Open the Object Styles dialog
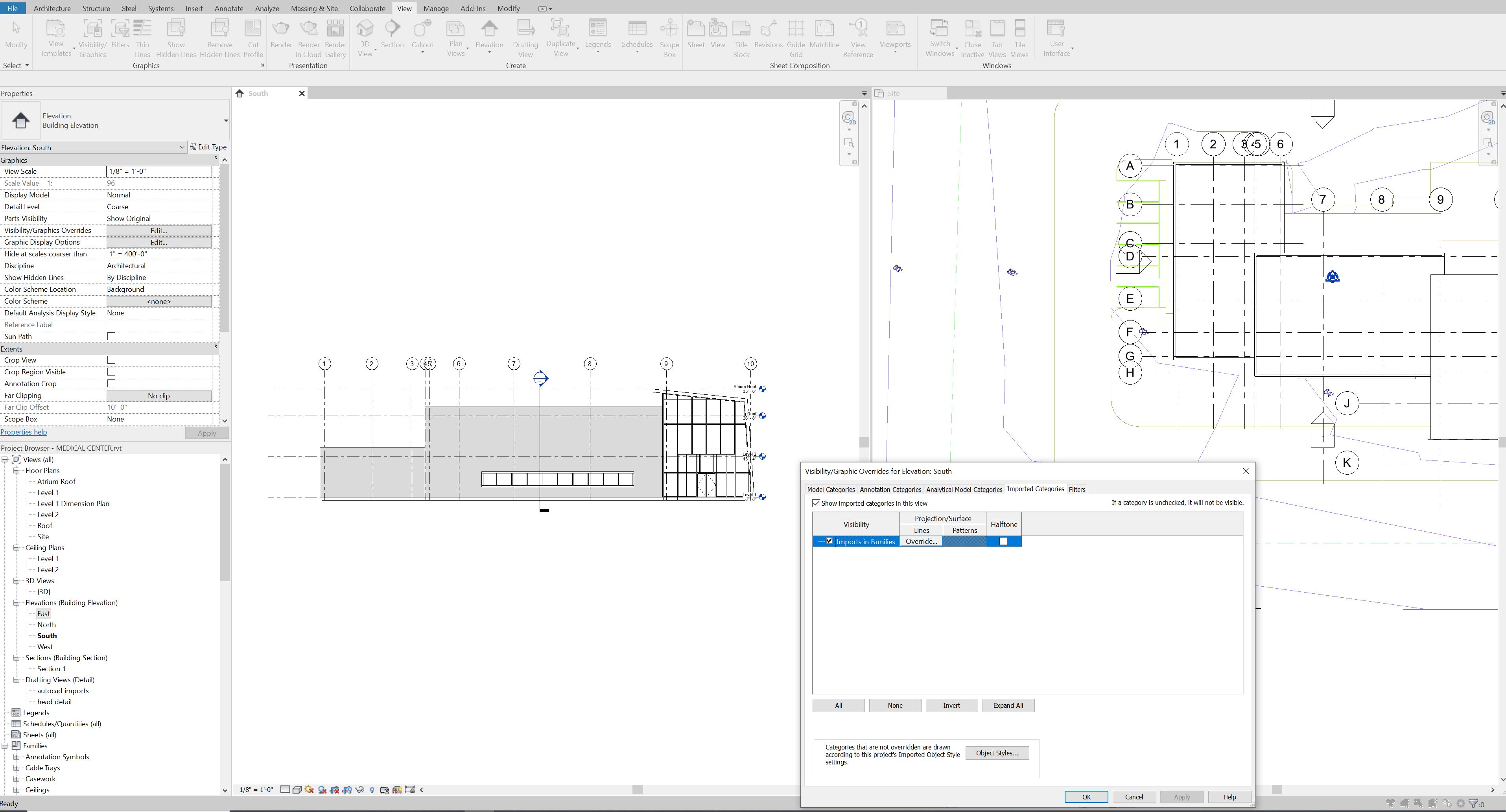Image resolution: width=1506 pixels, height=812 pixels. [997, 753]
